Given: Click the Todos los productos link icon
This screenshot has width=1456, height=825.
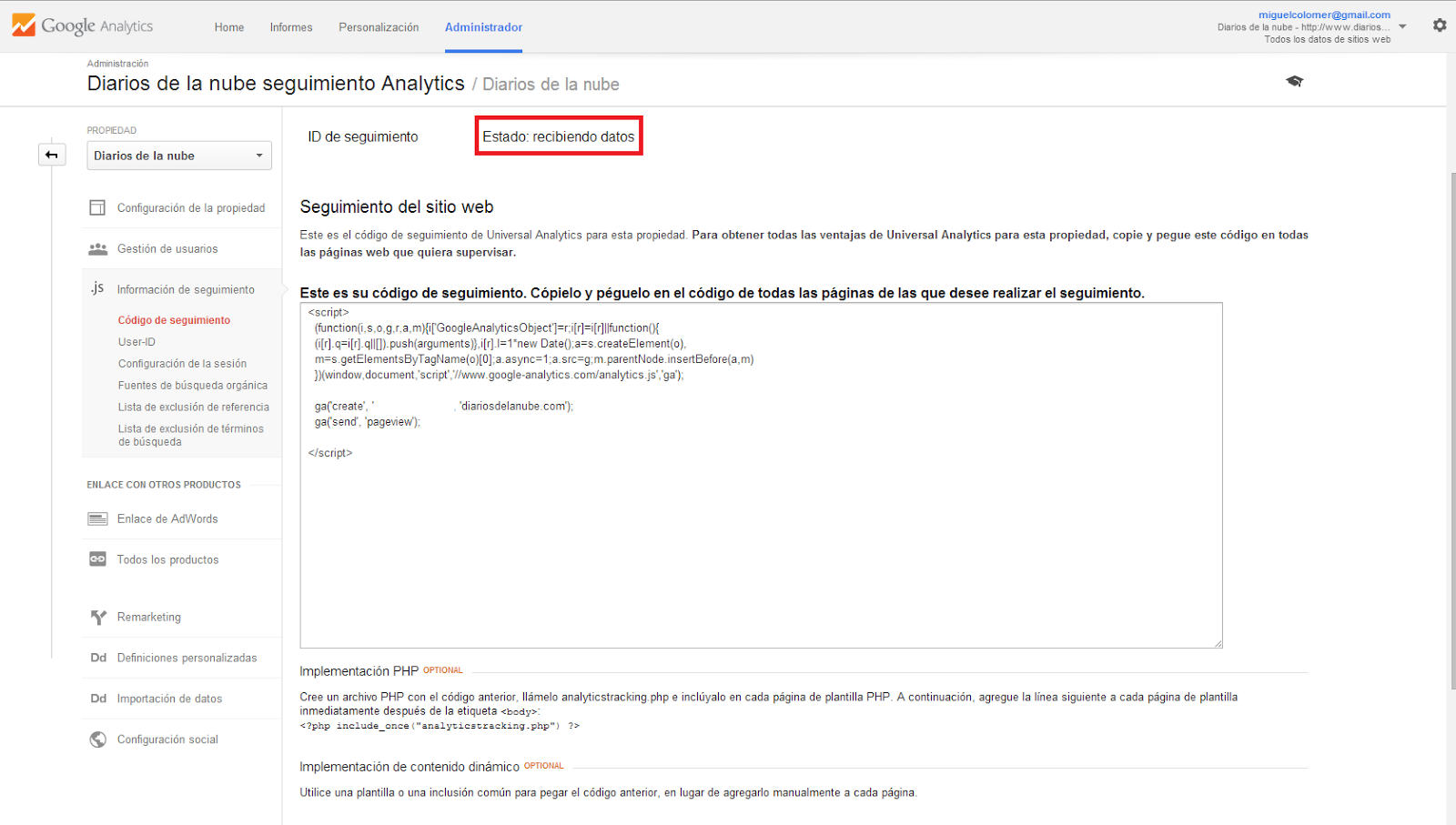Looking at the screenshot, I should coord(97,559).
